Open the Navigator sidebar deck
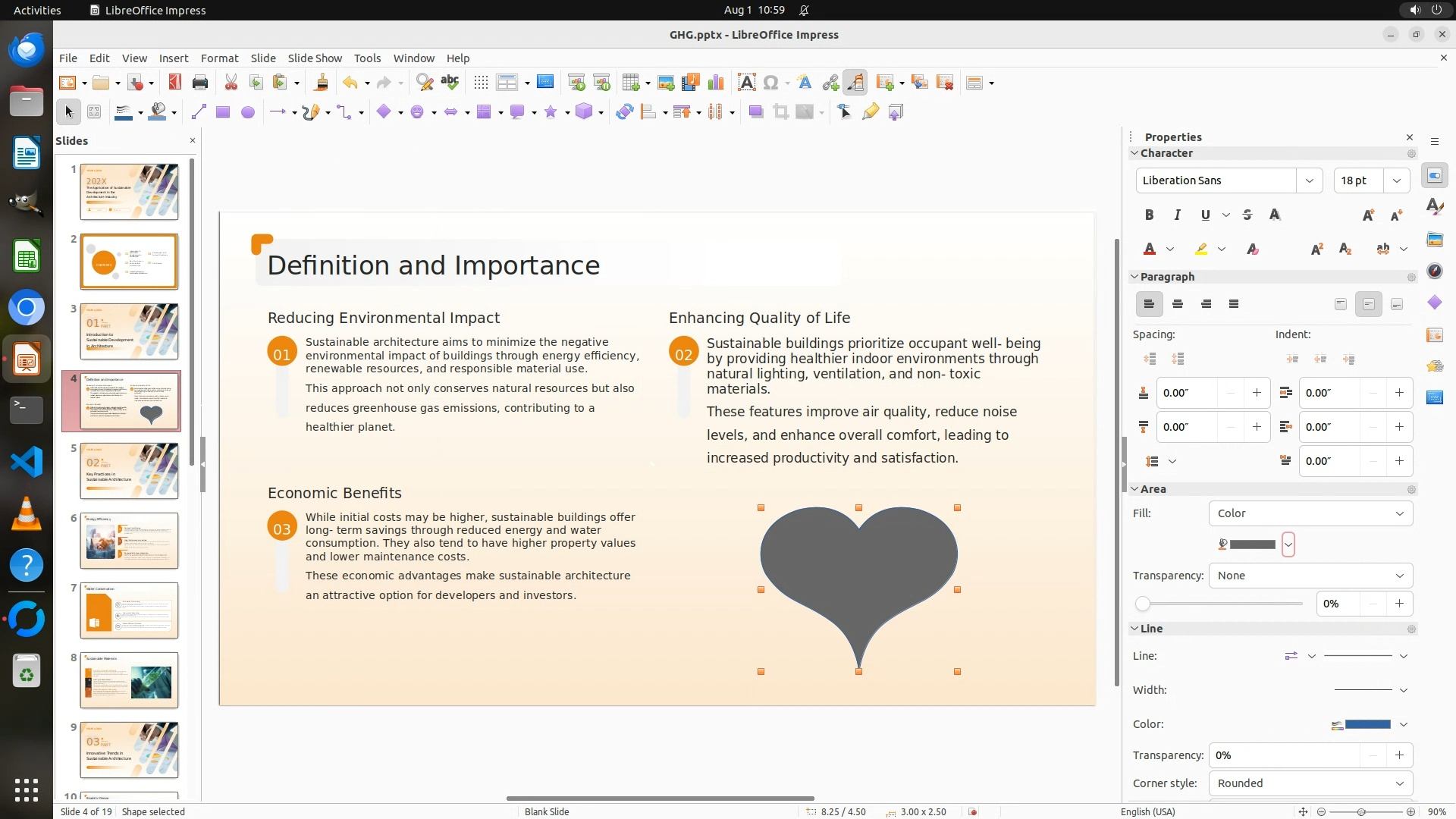Screen dimensions: 1456x819 coord(1434,271)
